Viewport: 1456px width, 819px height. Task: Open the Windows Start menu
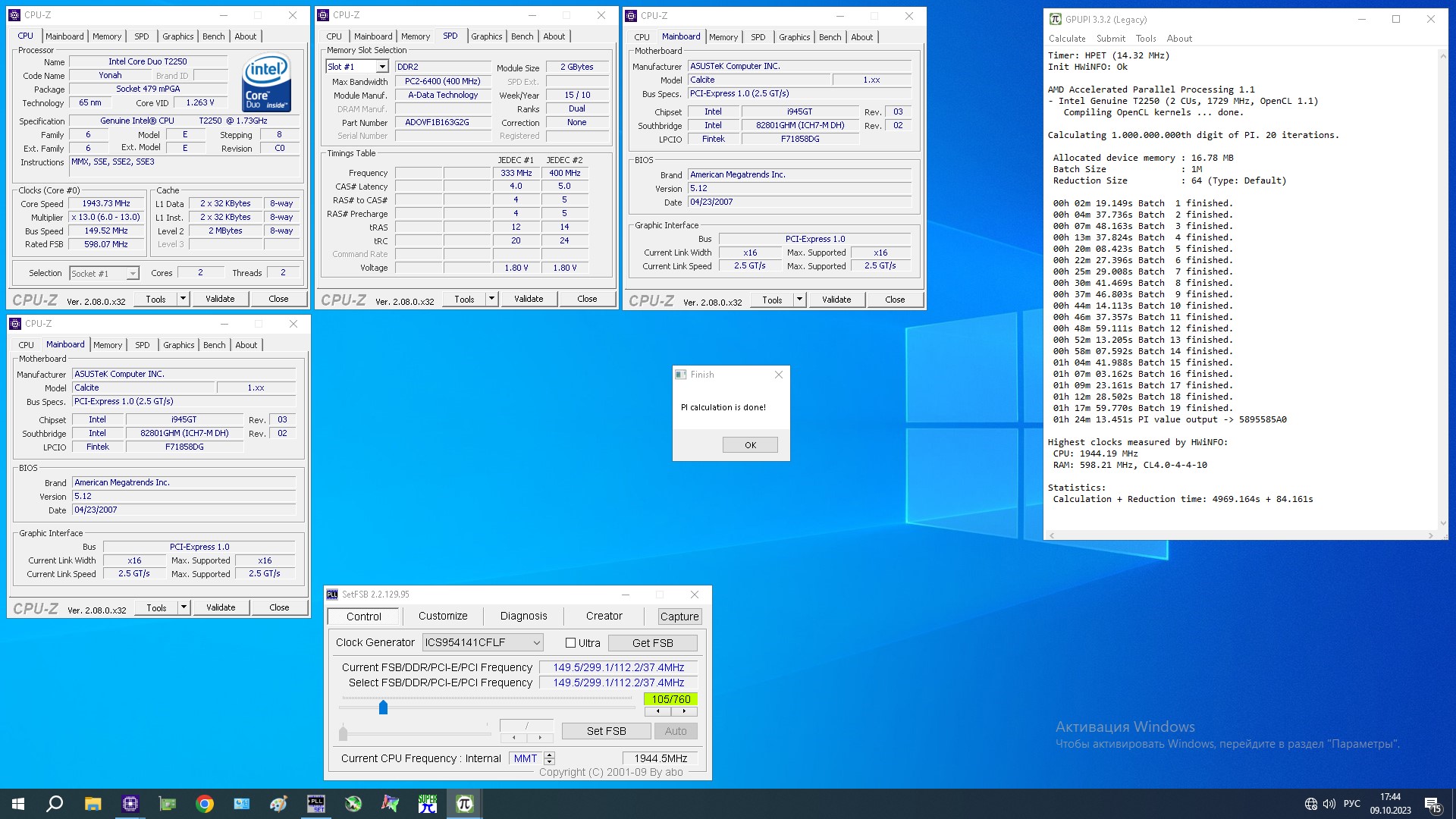pyautogui.click(x=18, y=804)
